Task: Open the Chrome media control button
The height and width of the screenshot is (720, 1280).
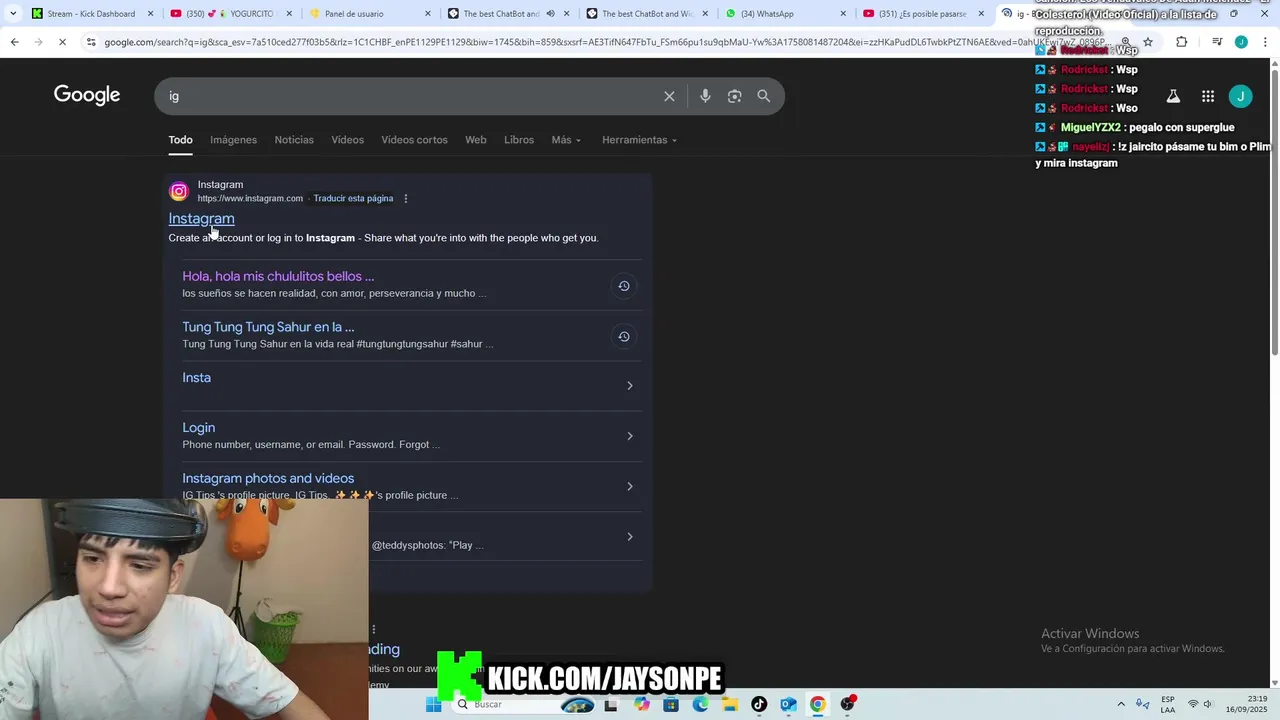Action: click(x=1217, y=42)
